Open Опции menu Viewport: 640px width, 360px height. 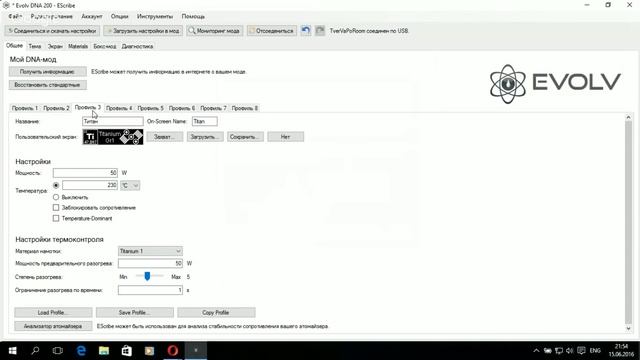point(119,16)
